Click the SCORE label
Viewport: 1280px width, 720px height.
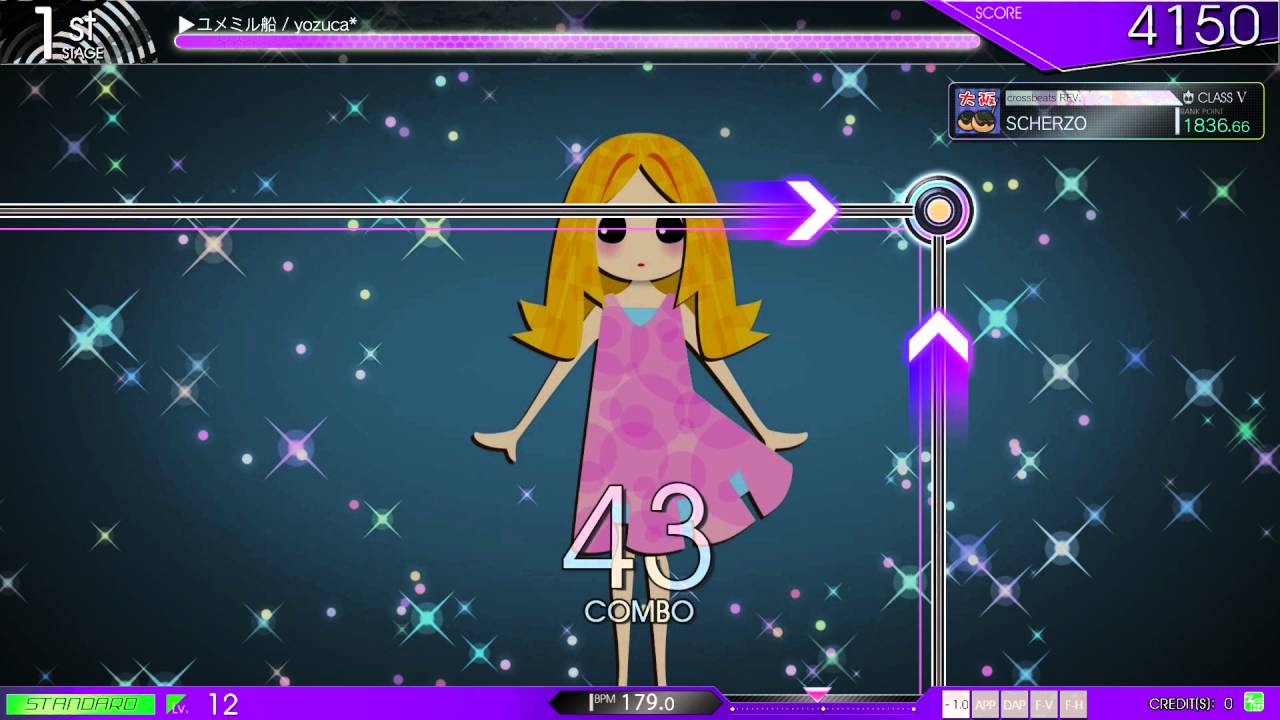pyautogui.click(x=998, y=13)
